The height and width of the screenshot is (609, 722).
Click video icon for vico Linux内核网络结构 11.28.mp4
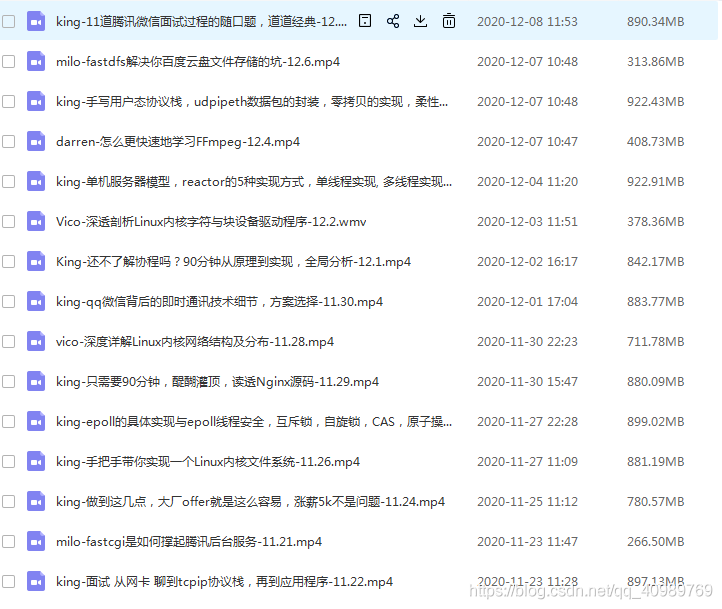pyautogui.click(x=36, y=342)
